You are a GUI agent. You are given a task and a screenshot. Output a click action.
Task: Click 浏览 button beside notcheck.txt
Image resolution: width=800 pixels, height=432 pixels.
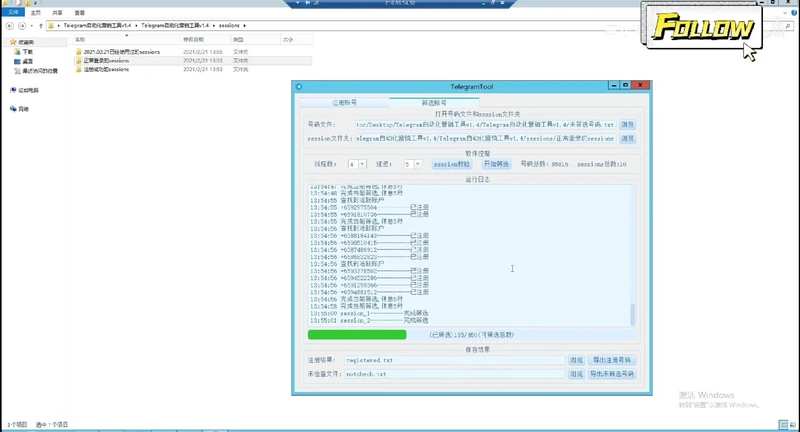click(x=577, y=374)
